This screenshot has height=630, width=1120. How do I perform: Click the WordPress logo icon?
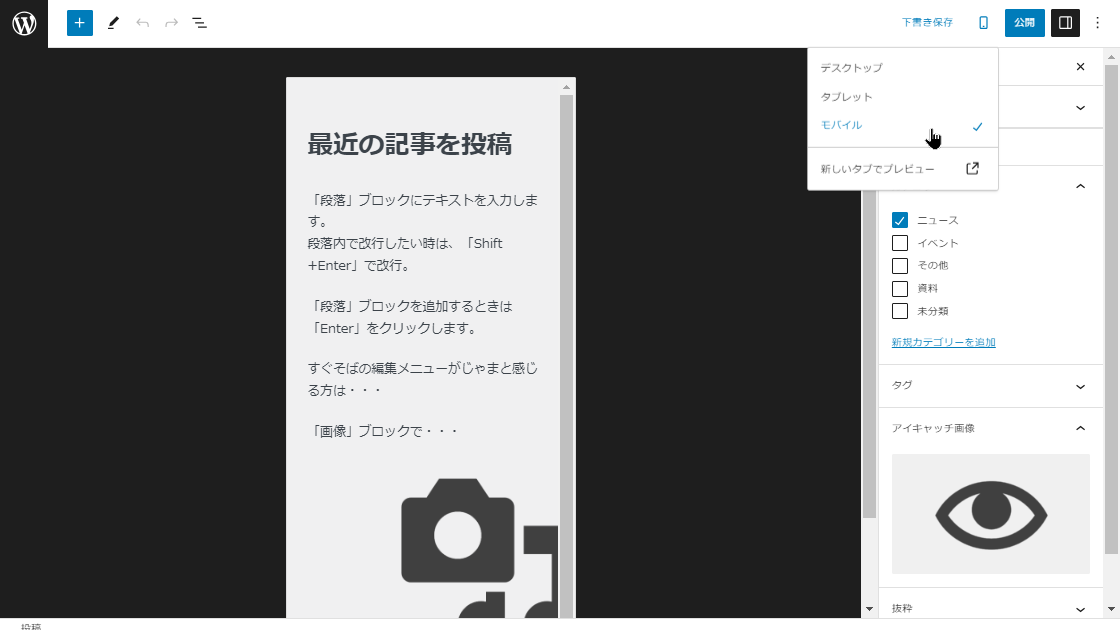pyautogui.click(x=24, y=23)
